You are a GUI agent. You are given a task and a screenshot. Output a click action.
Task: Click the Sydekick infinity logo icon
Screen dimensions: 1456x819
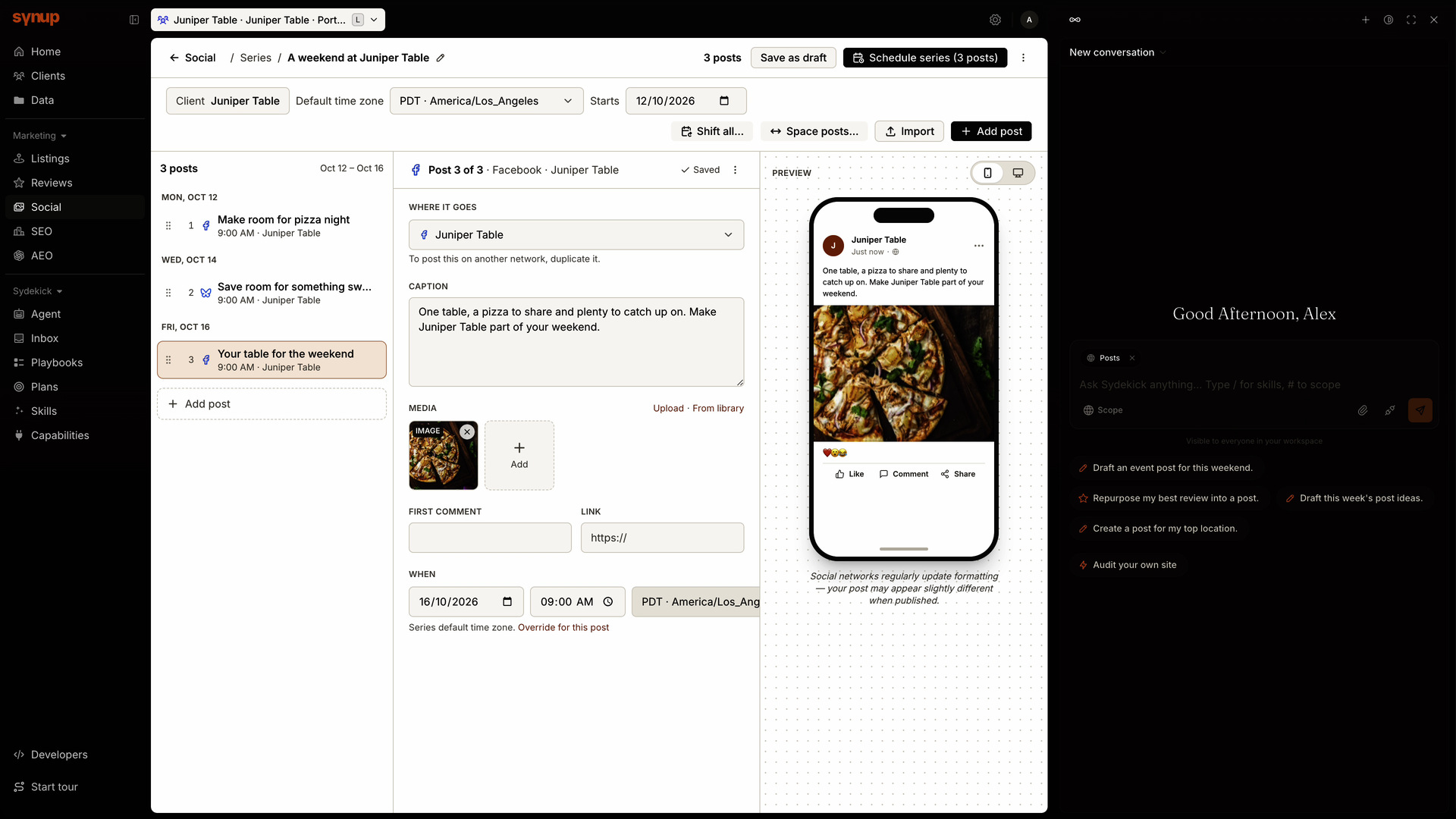coord(1075,20)
